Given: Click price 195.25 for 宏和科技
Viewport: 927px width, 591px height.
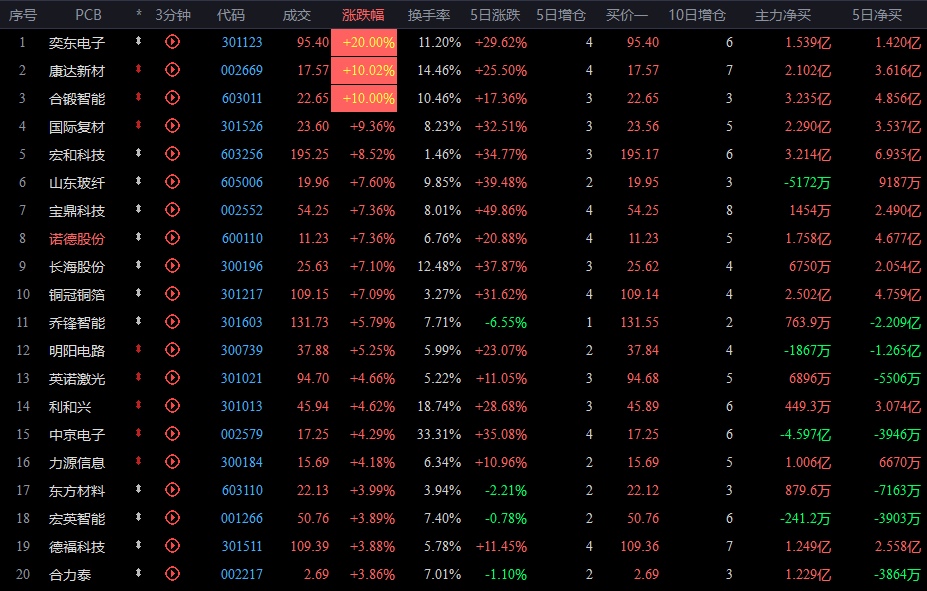Looking at the screenshot, I should (310, 154).
